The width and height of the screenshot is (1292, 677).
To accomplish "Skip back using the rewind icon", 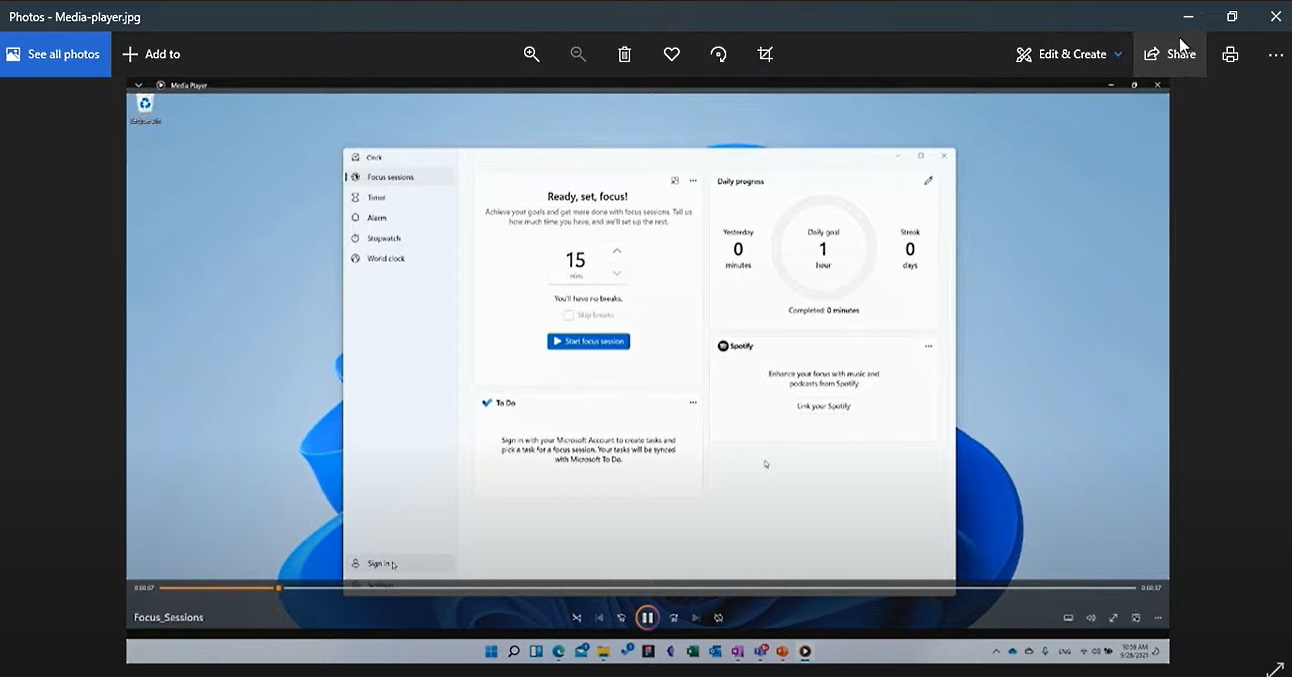I will pos(621,618).
